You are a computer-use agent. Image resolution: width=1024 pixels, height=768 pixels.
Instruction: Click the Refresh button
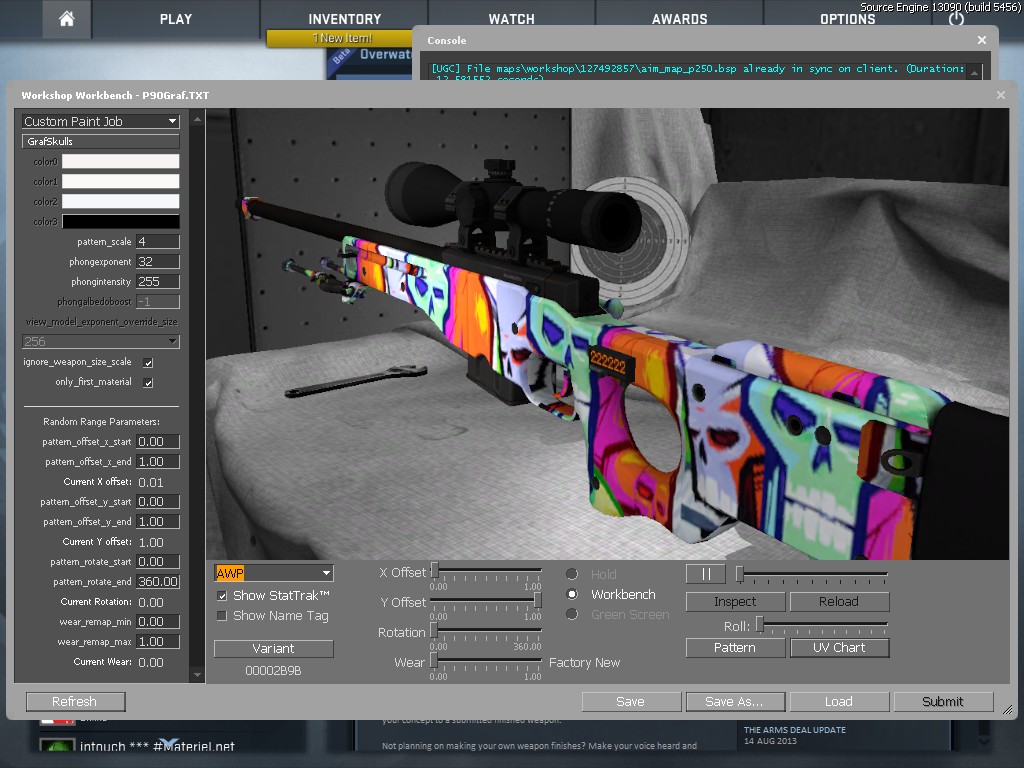pyautogui.click(x=75, y=701)
